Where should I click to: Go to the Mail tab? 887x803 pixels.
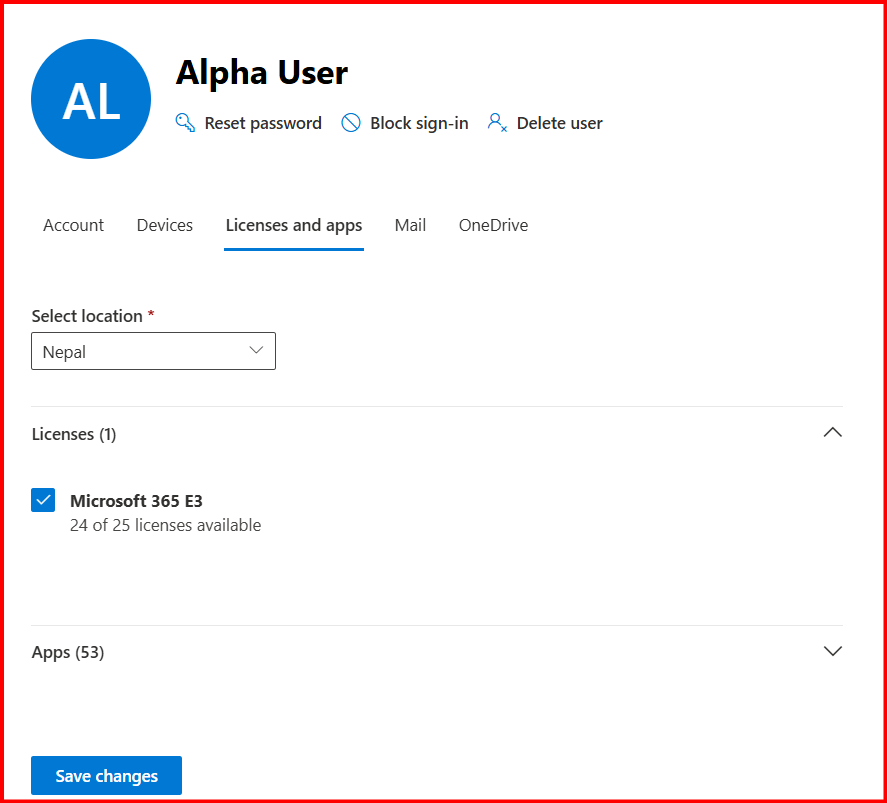(410, 225)
